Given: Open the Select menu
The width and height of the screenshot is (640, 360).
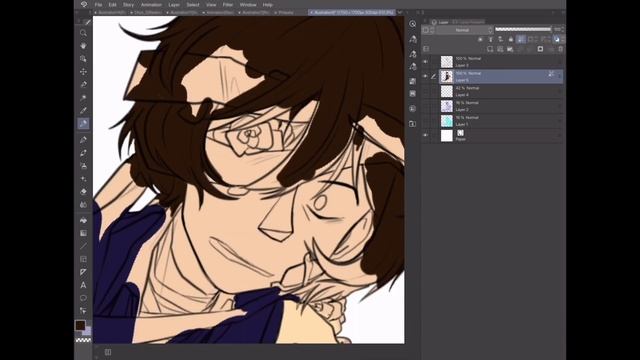Looking at the screenshot, I should 193,5.
